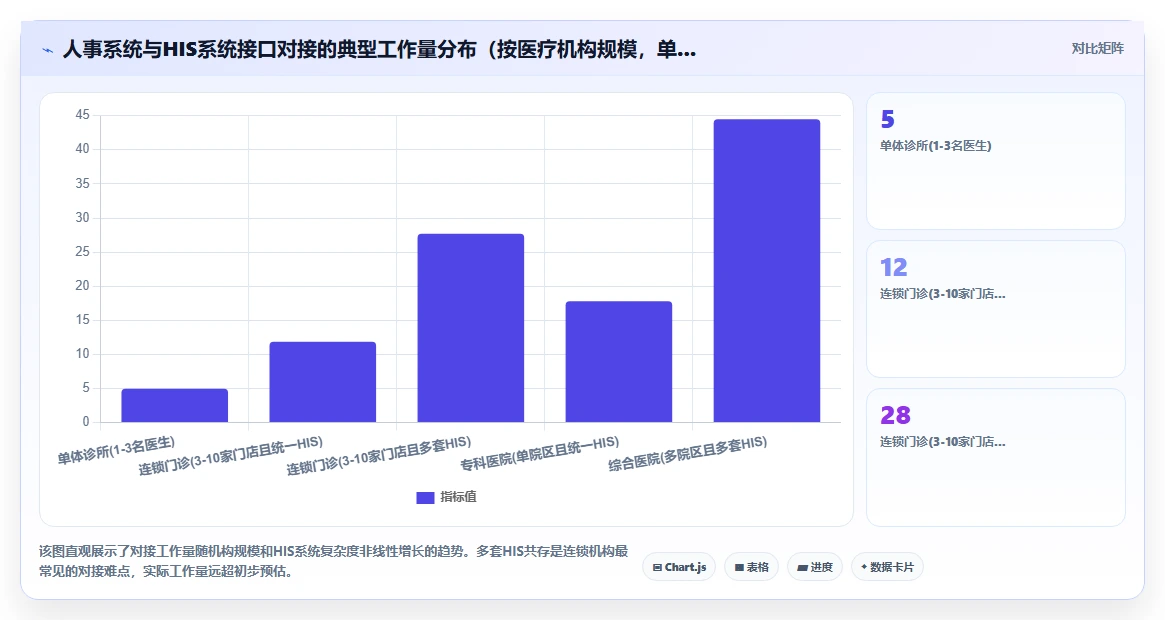Viewport: 1165px width, 620px height.
Task: Click the caption under value 12
Action: pyautogui.click(x=942, y=294)
